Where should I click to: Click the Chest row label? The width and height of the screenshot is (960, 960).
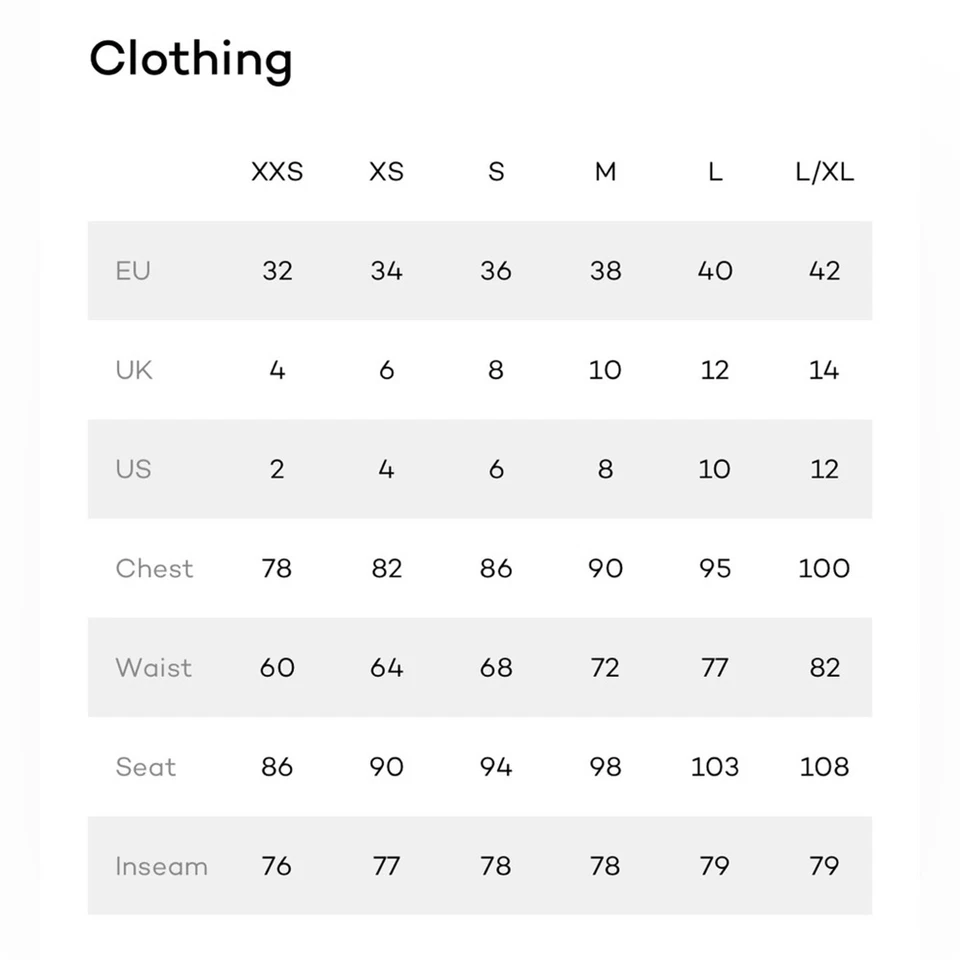[154, 568]
